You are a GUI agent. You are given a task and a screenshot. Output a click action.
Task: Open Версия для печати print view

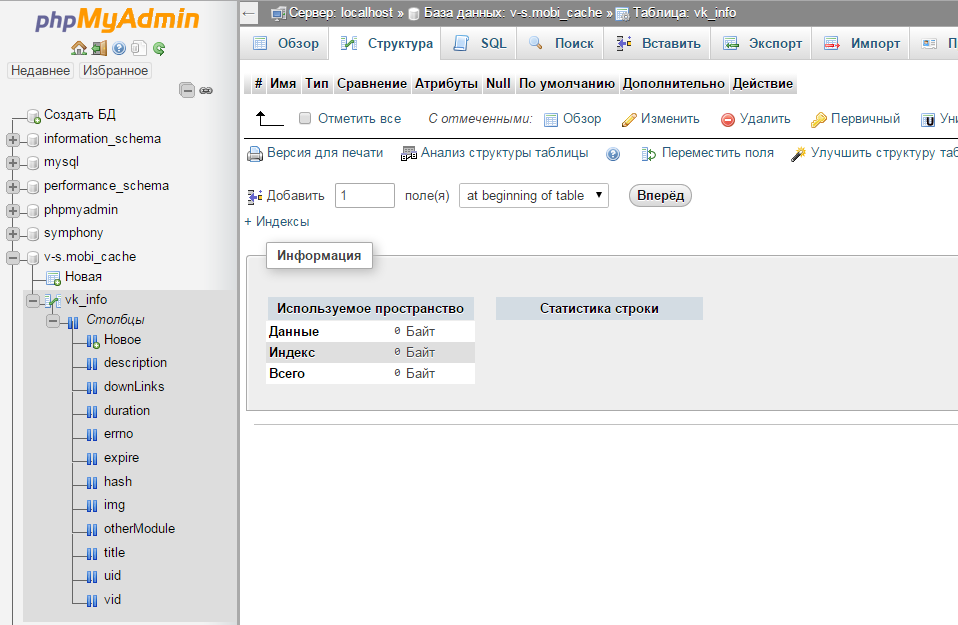315,153
